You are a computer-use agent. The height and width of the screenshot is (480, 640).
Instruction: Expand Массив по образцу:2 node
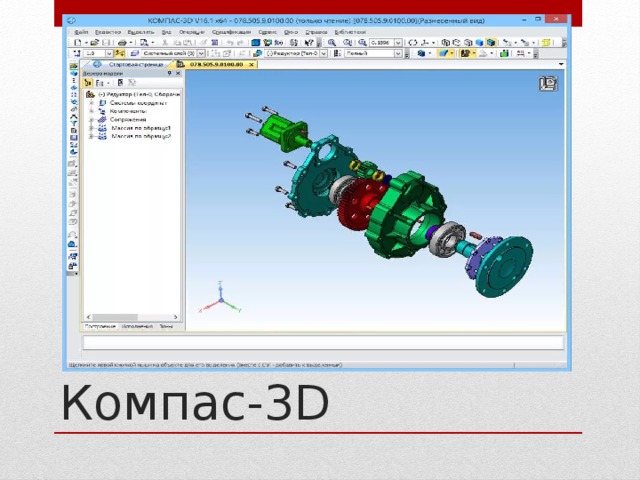click(x=91, y=136)
